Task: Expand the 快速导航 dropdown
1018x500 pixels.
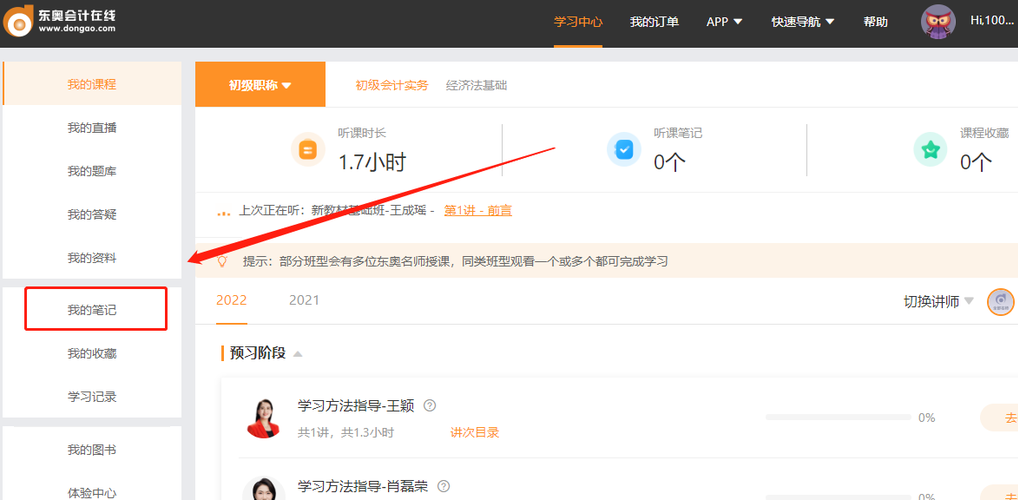Action: 802,21
